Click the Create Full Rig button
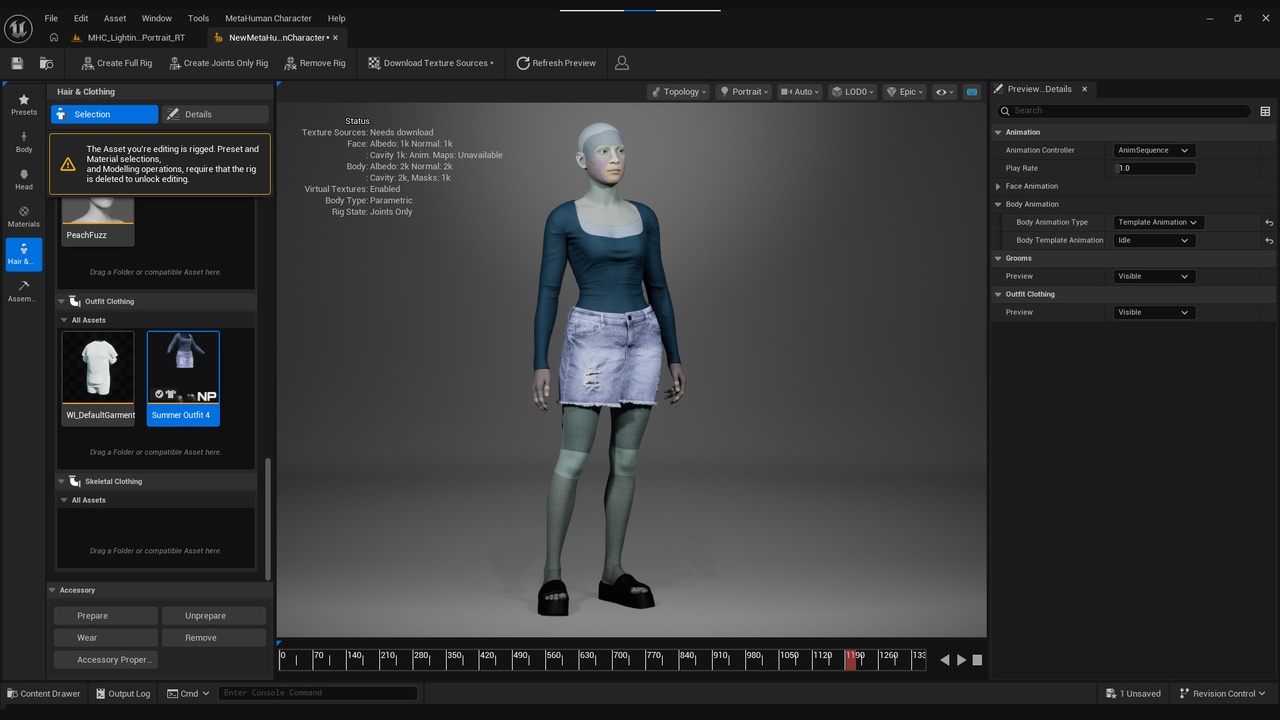Screen dimensions: 1280x720 [x=117, y=63]
